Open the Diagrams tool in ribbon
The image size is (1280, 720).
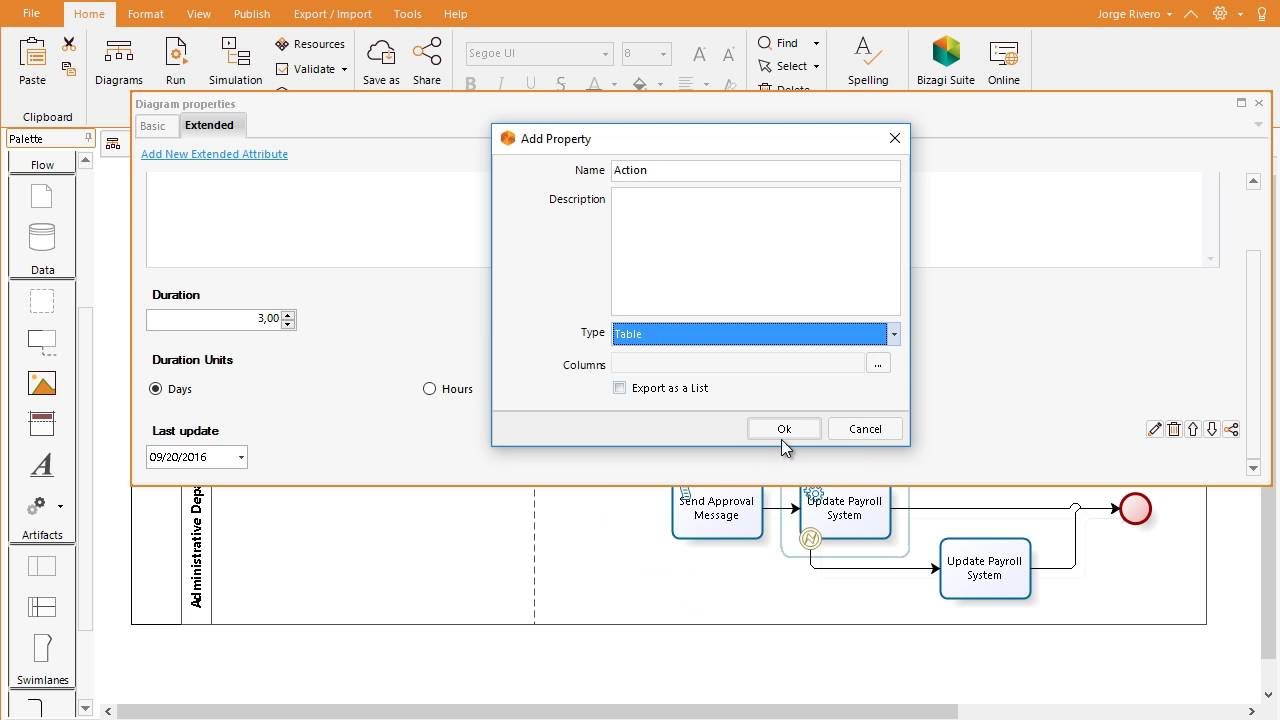(119, 60)
